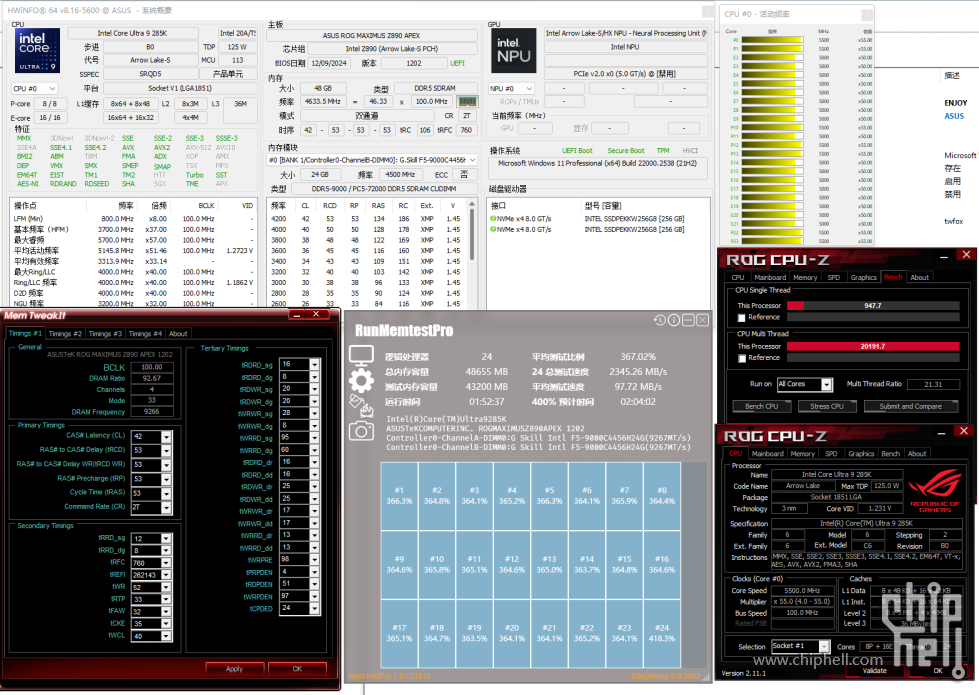This screenshot has height=695, width=979.
Task: Open Memory tab in the CPU-Z Processor window
Action: [x=802, y=454]
